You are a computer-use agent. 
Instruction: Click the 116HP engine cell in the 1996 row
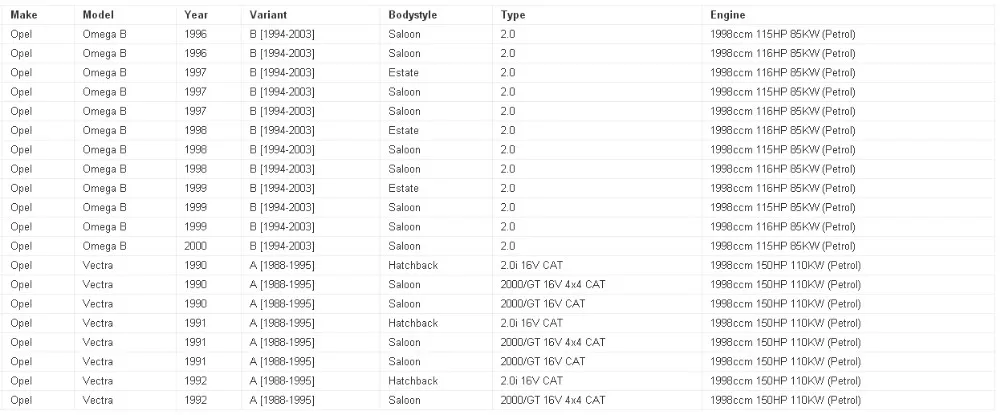tap(782, 54)
